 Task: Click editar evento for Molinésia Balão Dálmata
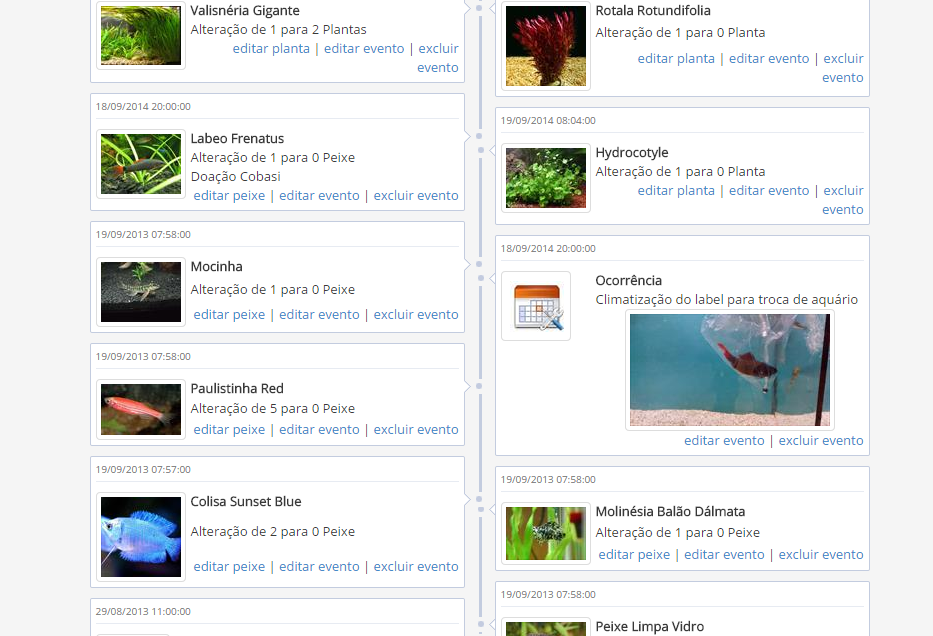coord(724,554)
